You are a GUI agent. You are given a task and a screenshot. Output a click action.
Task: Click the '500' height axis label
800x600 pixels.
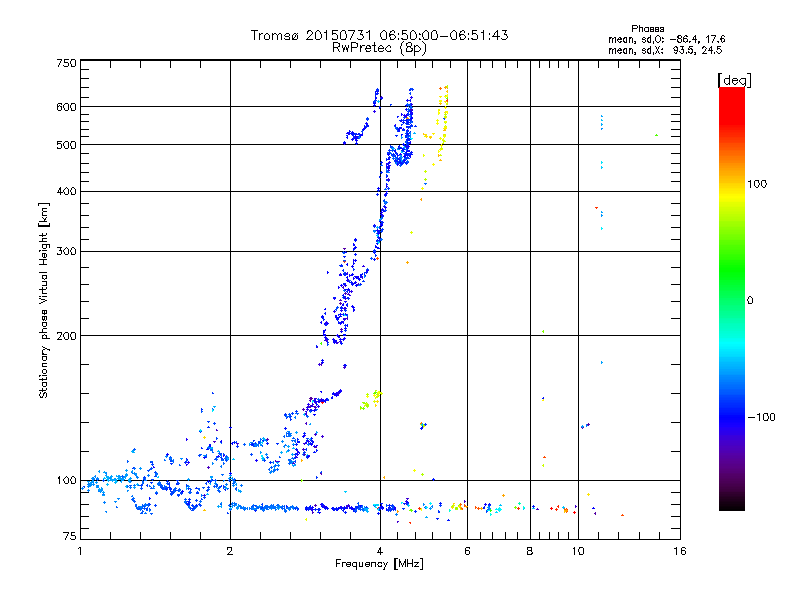coord(66,145)
